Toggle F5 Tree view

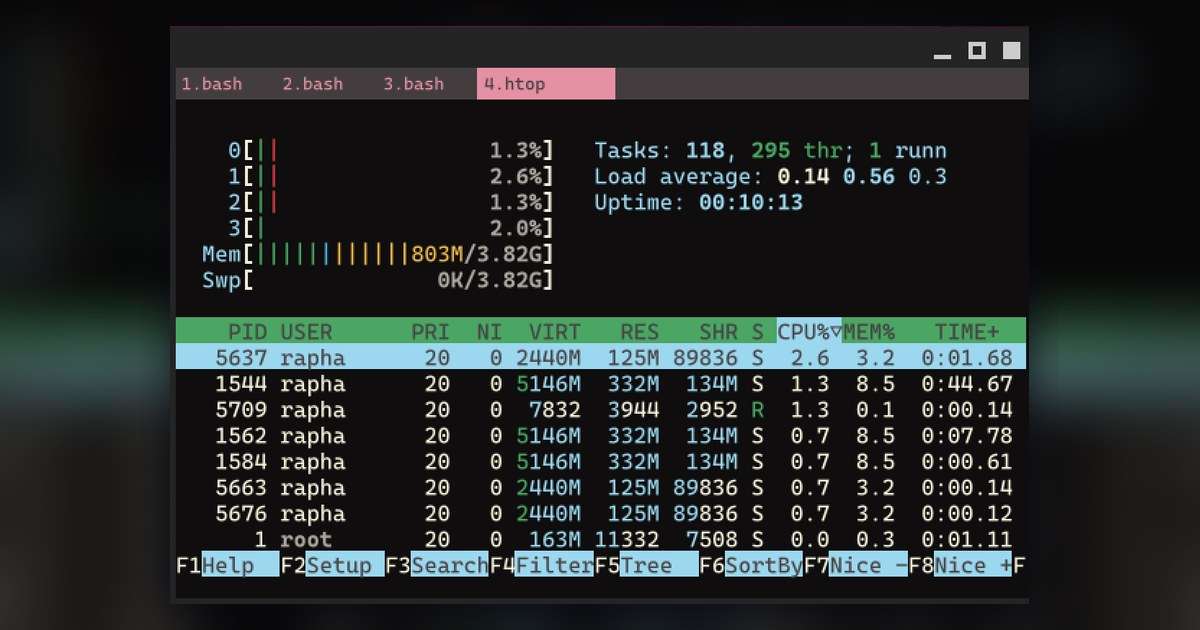pyautogui.click(x=646, y=566)
